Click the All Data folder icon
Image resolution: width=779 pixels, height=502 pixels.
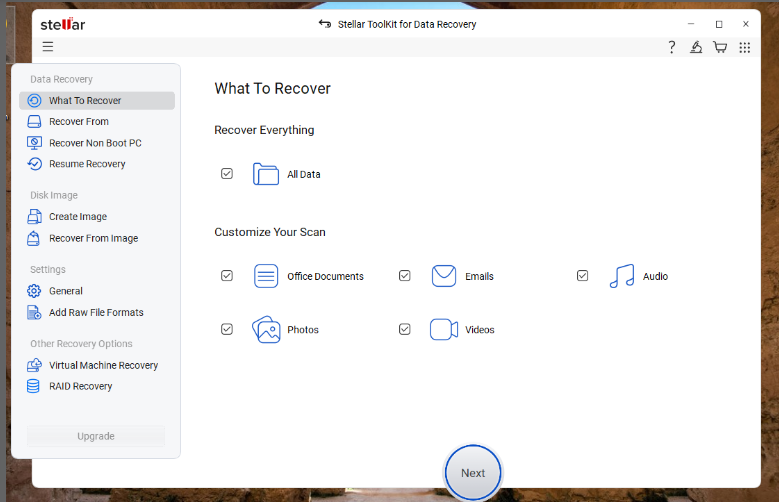(266, 174)
